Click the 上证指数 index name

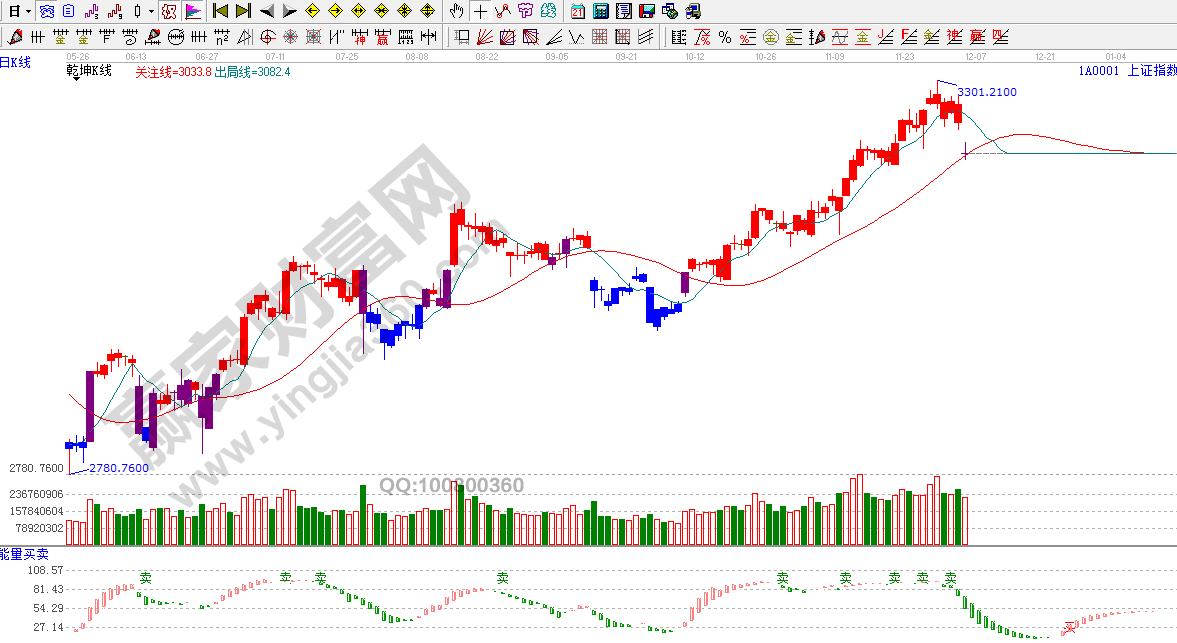[1151, 71]
